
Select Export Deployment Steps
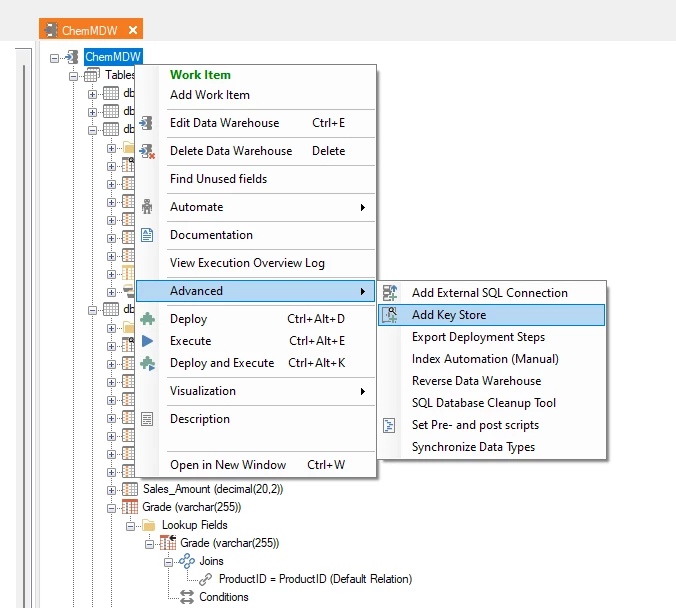tap(491, 337)
